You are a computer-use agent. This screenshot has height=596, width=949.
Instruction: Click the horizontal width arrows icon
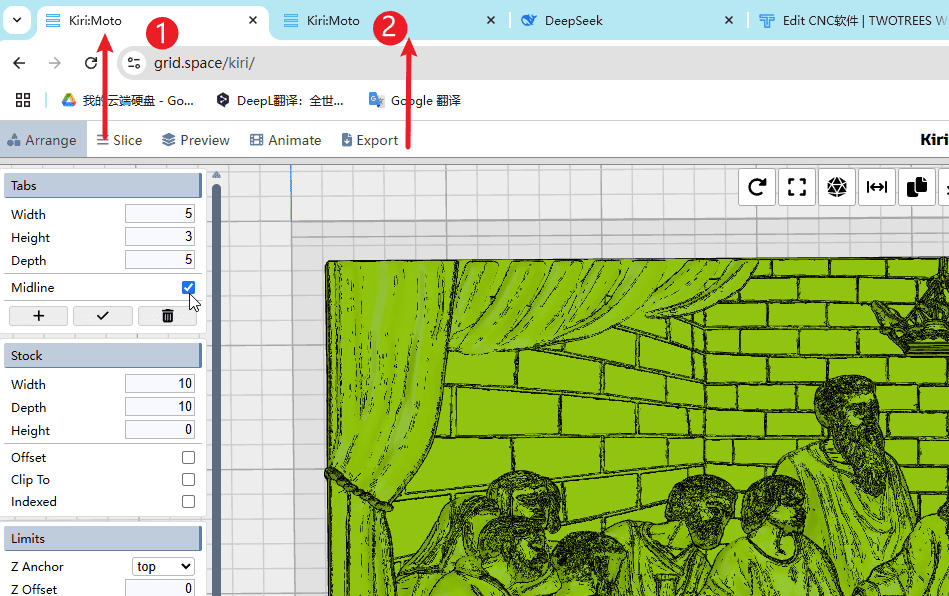tap(877, 187)
